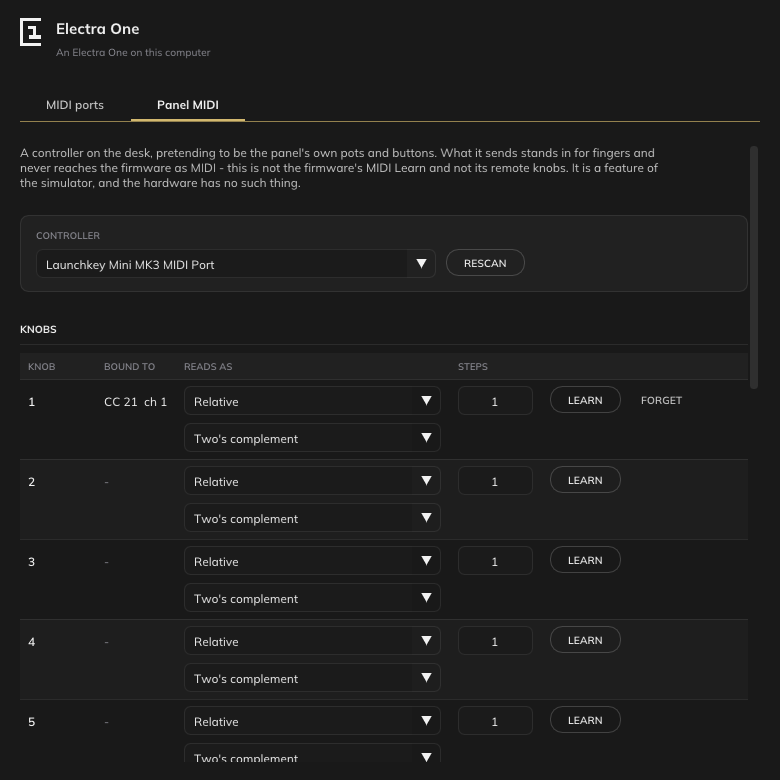Open knob 3 Two's complement dropdown
Viewport: 780px width, 780px height.
(312, 598)
